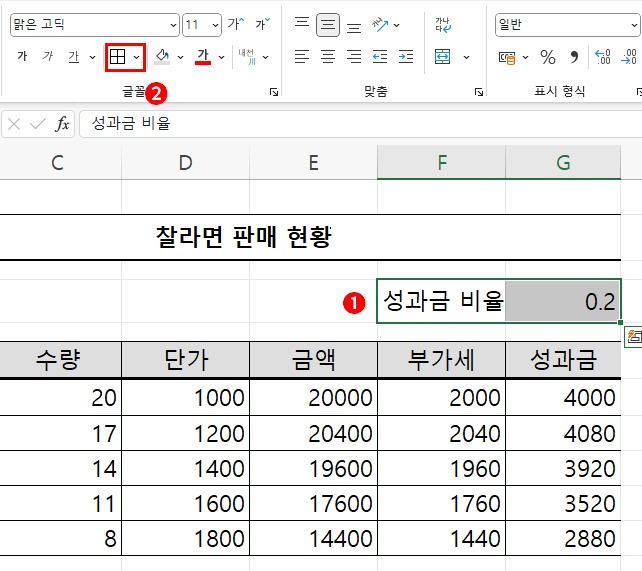Confirm formula bar entry checkmark
The width and height of the screenshot is (642, 571).
tap(38, 124)
